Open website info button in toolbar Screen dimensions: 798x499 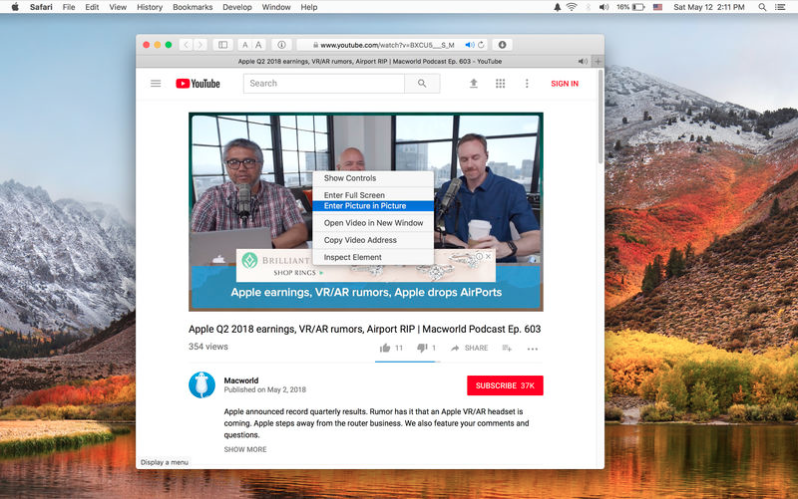click(281, 45)
